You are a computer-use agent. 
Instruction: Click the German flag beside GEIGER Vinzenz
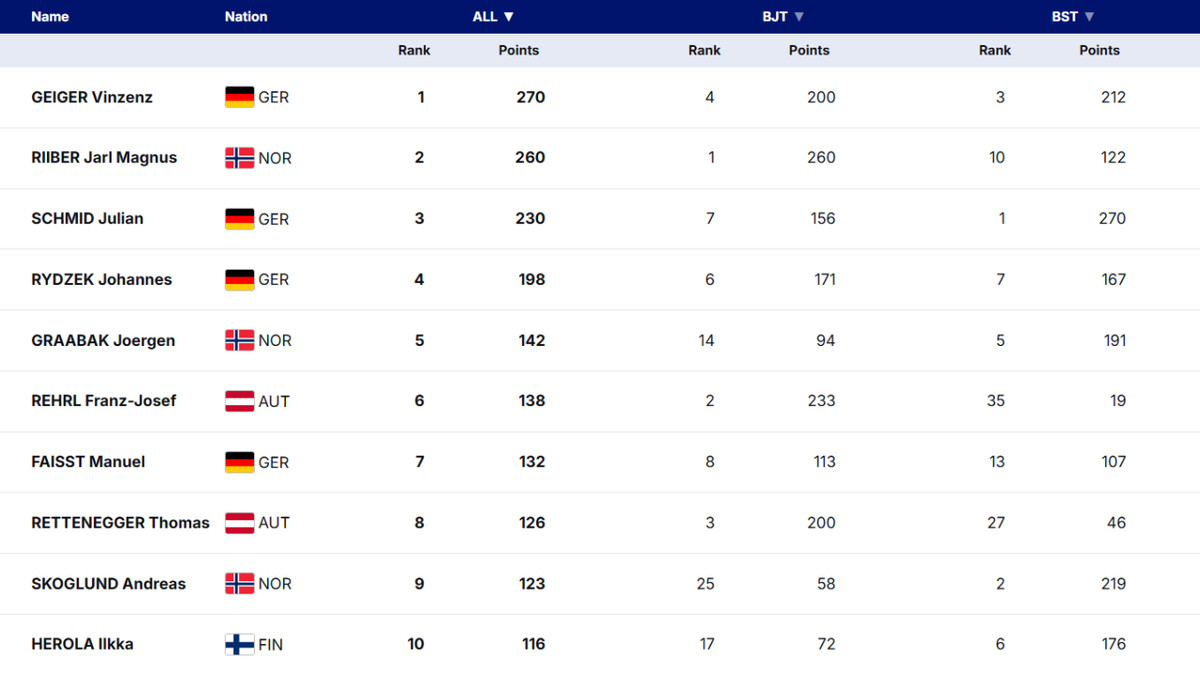tap(239, 97)
